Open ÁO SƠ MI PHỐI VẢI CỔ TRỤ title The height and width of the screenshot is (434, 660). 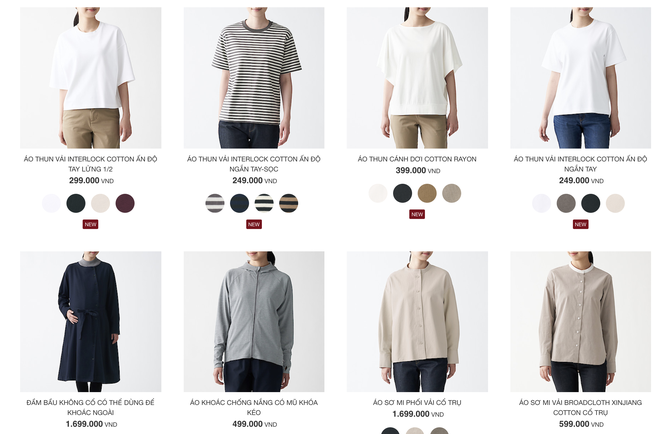point(417,402)
